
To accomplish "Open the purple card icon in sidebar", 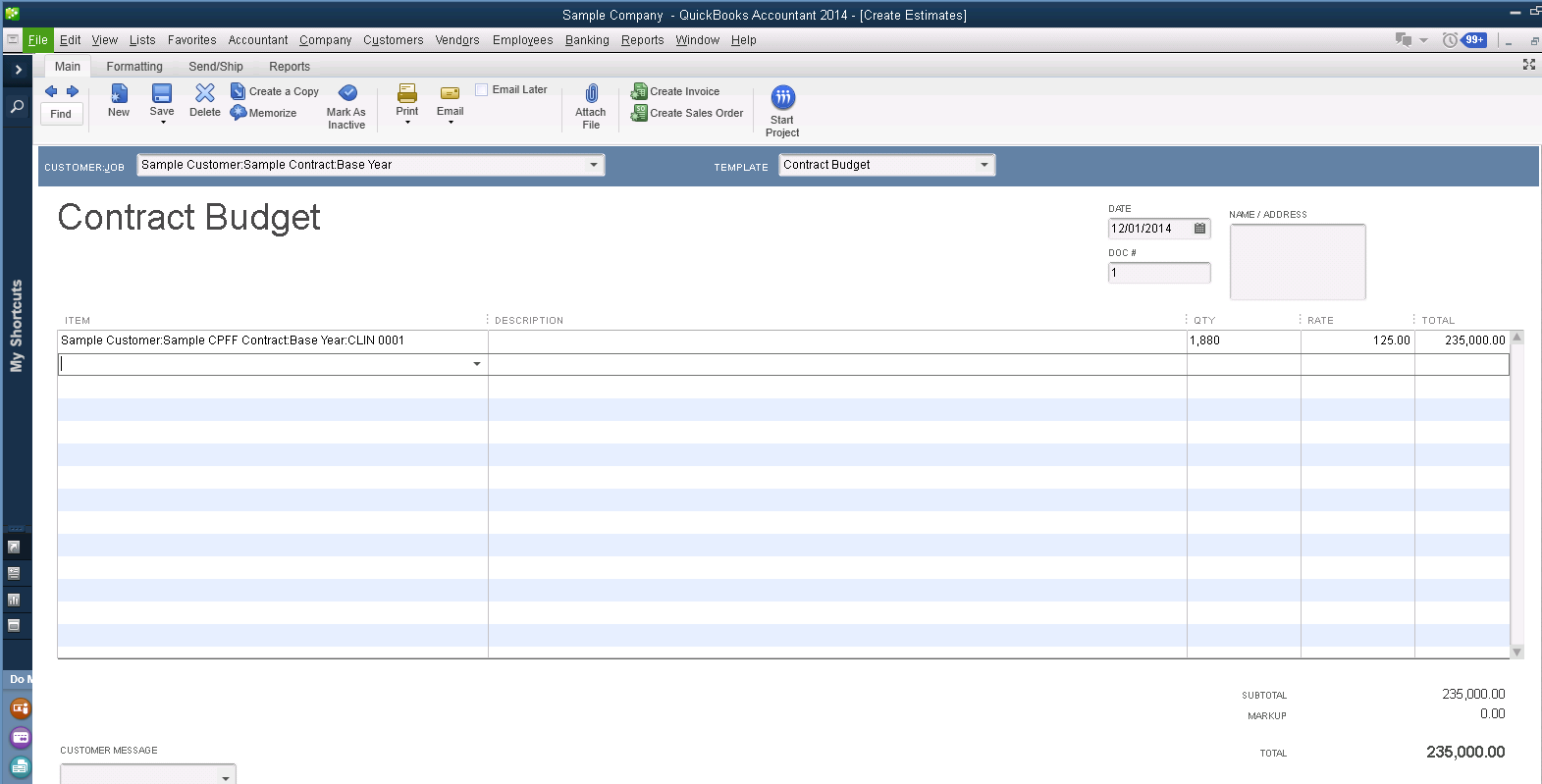I will click(x=20, y=737).
